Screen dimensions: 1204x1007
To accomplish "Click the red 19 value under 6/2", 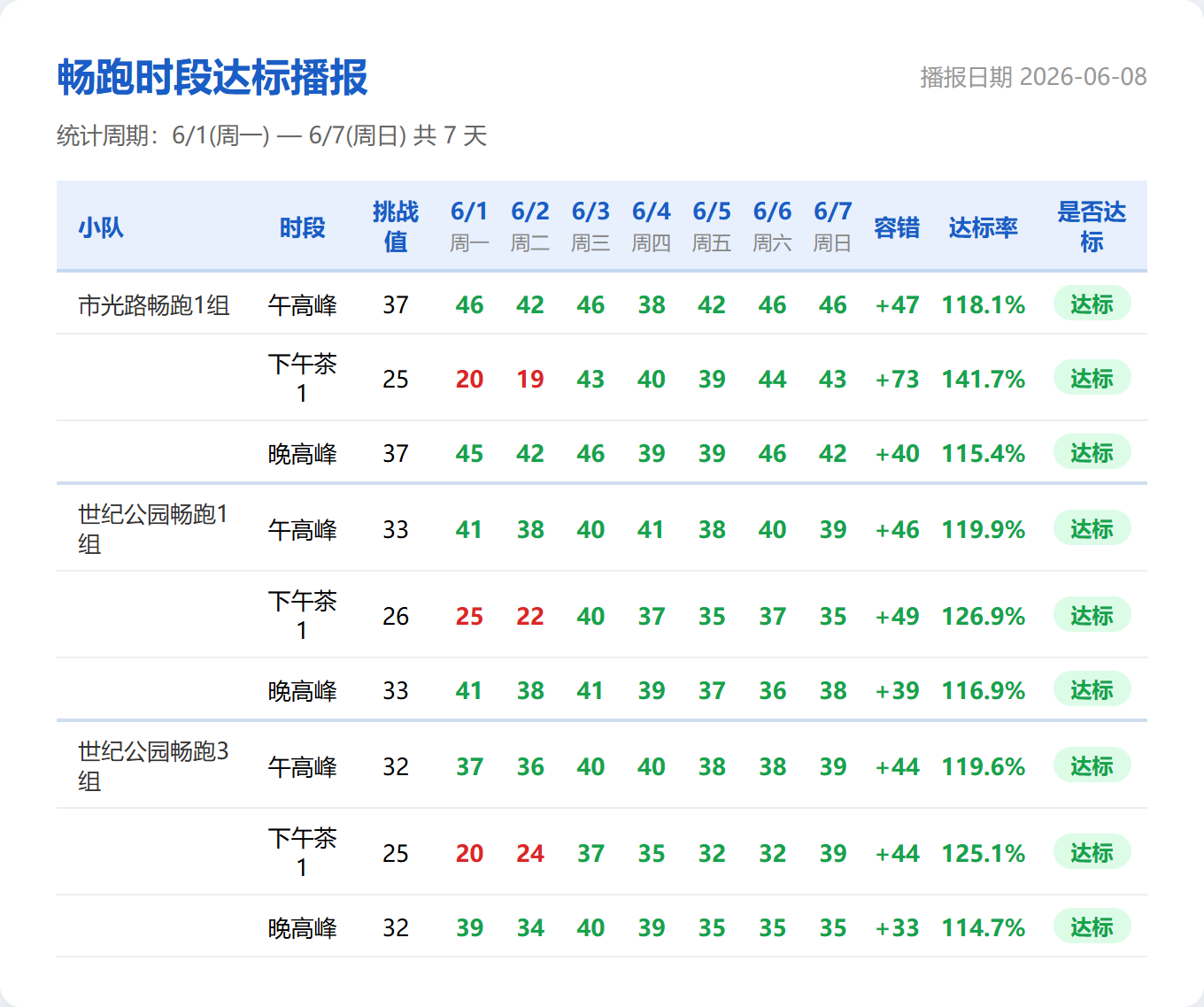I will (x=530, y=380).
